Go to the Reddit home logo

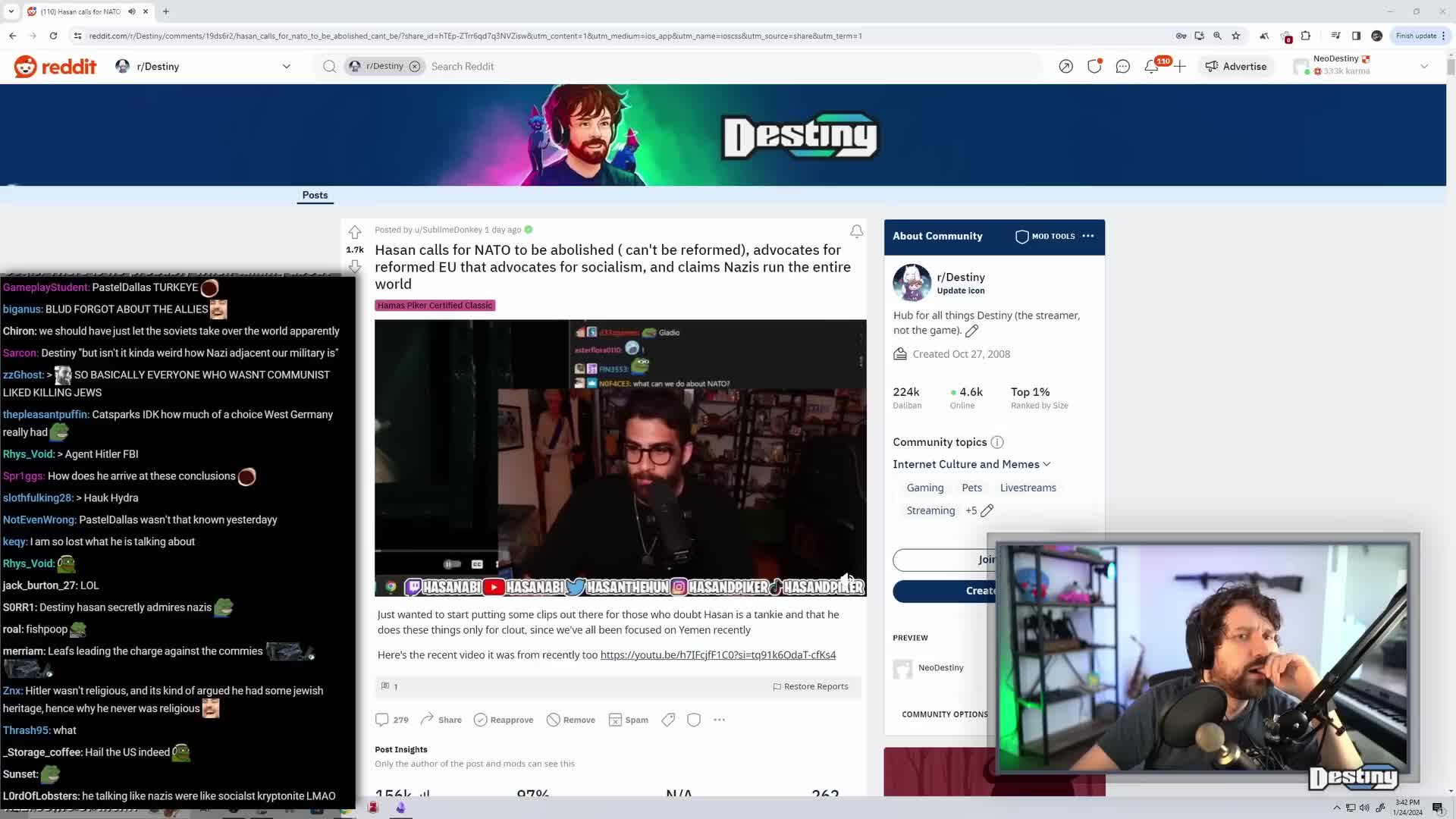point(55,67)
